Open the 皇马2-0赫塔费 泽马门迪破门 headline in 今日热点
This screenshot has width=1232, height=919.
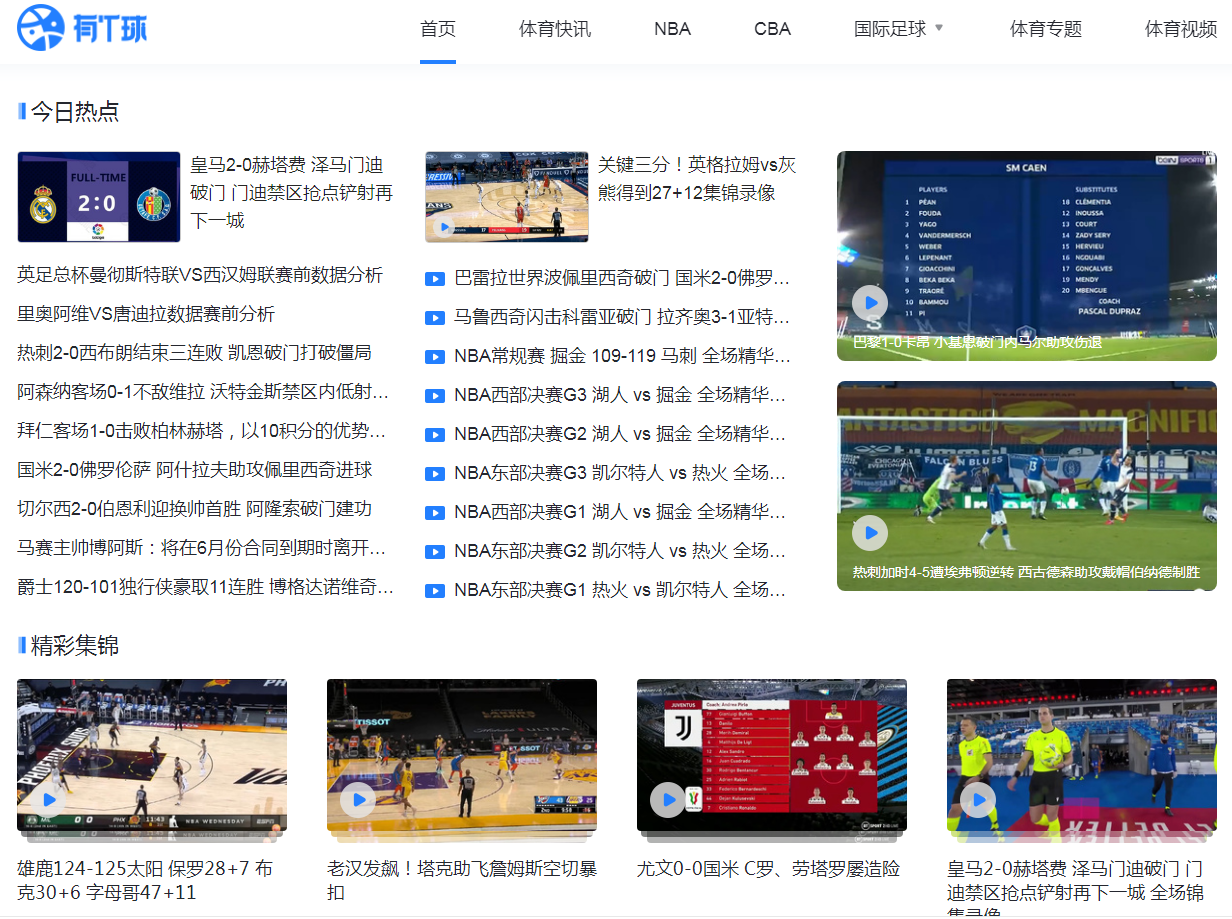point(292,193)
